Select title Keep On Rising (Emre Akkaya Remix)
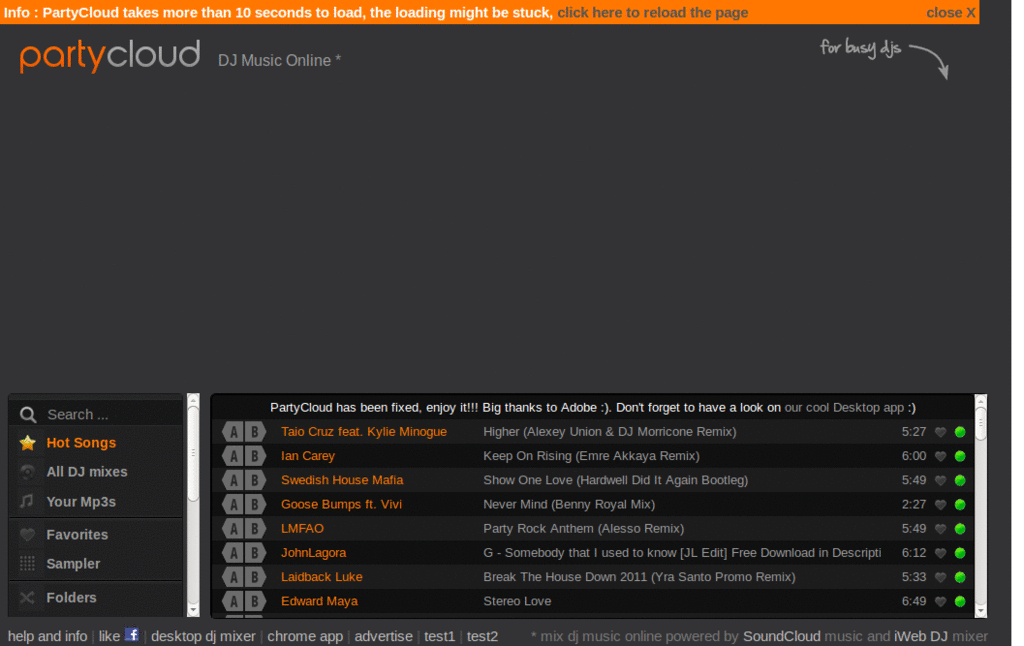Image resolution: width=1024 pixels, height=646 pixels. click(x=591, y=456)
